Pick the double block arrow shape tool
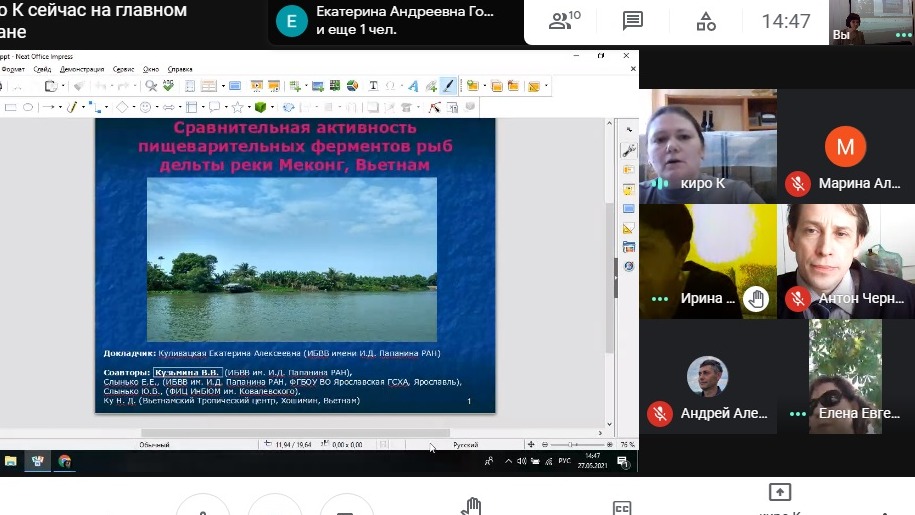Screen dimensions: 915x515 169,107
